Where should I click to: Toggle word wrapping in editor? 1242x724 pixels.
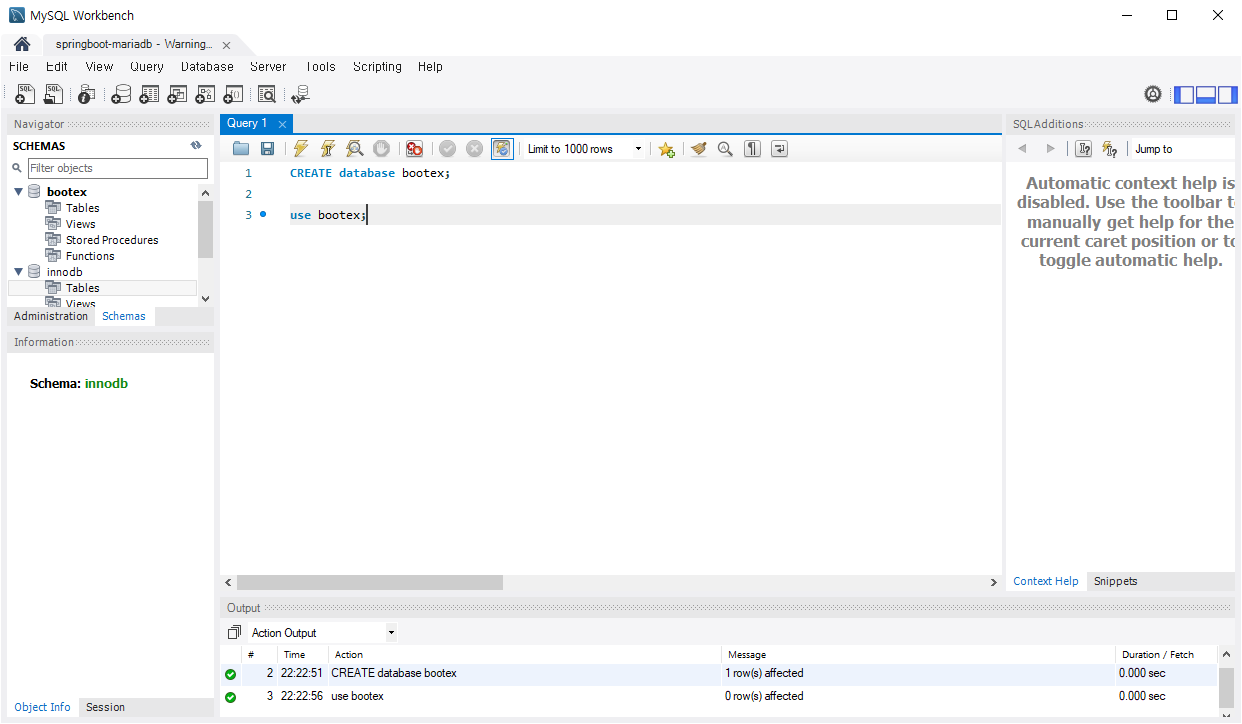pyautogui.click(x=779, y=149)
